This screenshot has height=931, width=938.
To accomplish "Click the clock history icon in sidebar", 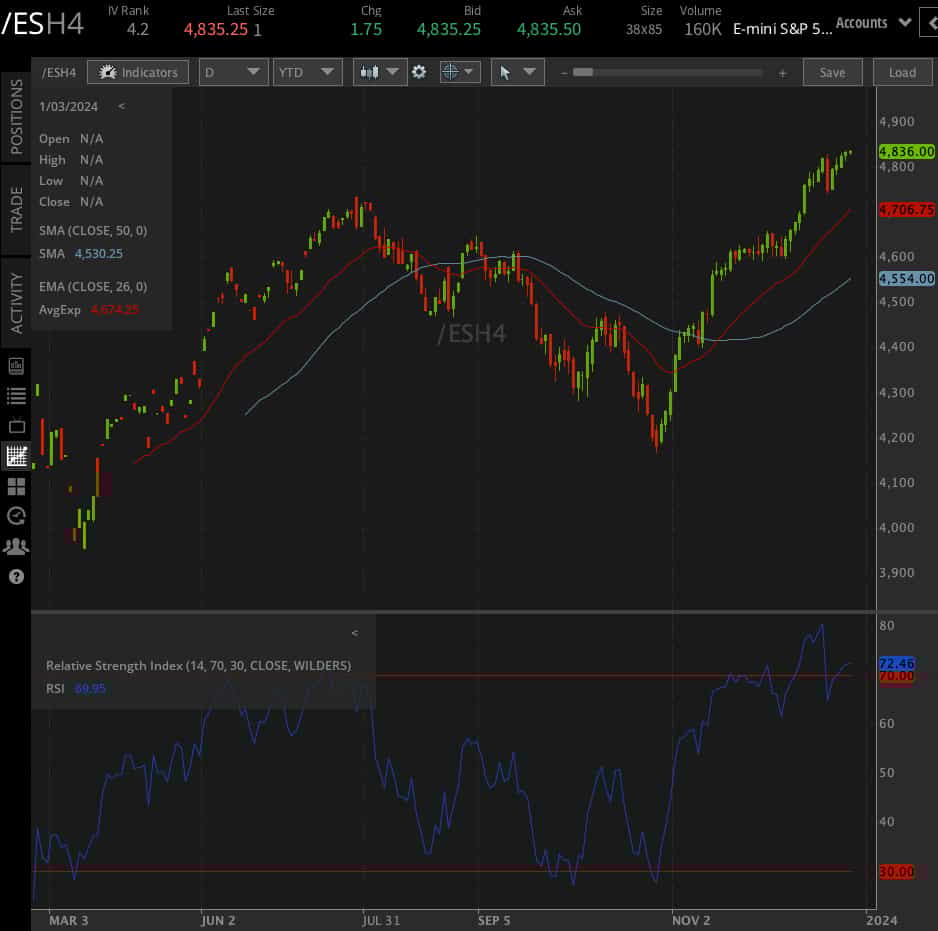I will [15, 516].
